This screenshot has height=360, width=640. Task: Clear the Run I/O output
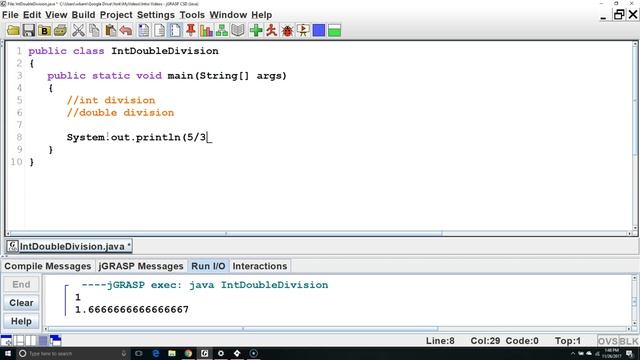[21, 303]
